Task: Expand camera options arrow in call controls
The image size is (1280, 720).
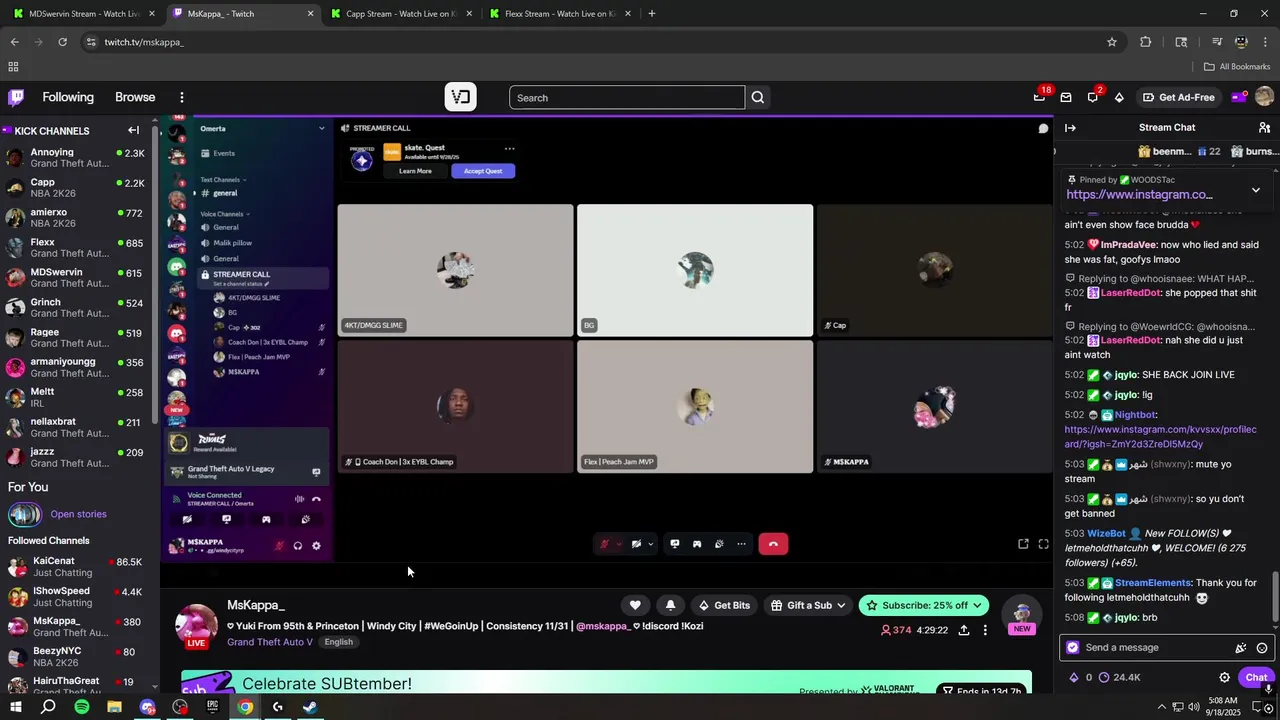Action: pos(651,544)
